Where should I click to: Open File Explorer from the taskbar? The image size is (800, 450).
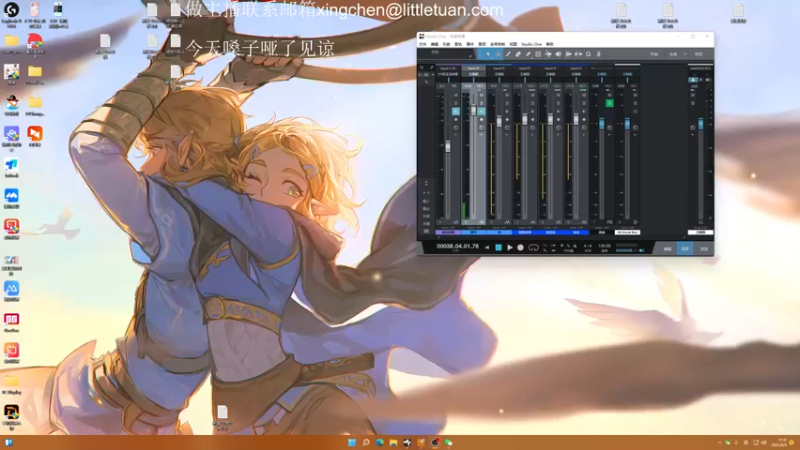coord(393,442)
